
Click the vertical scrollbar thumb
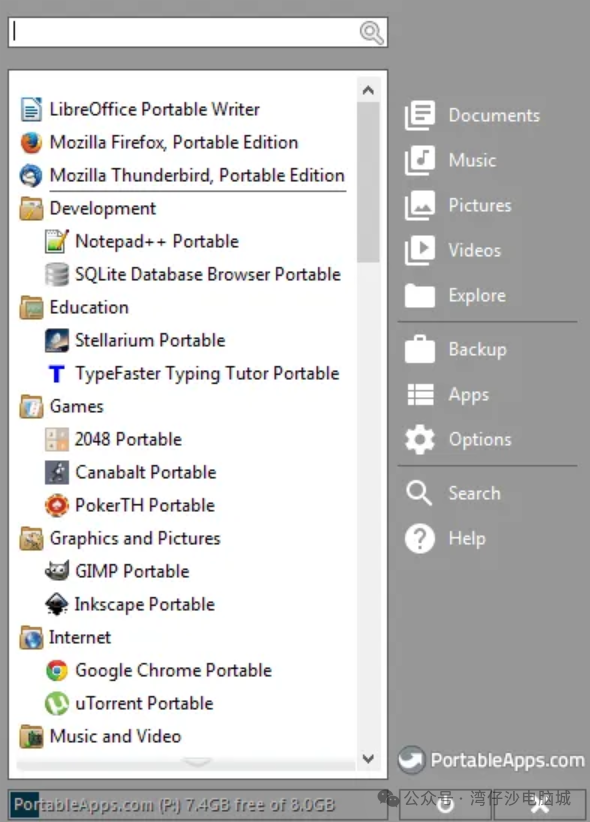pos(368,182)
